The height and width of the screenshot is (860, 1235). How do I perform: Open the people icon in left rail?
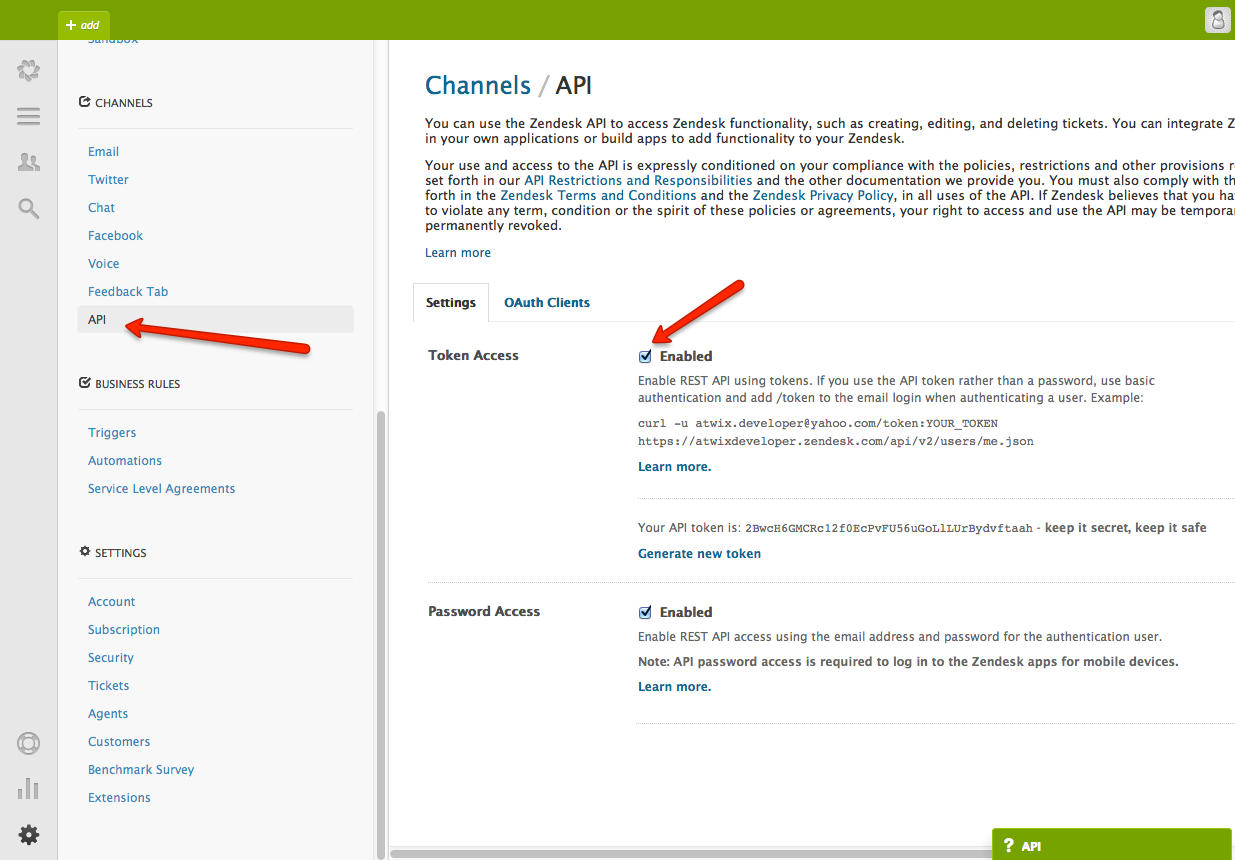pyautogui.click(x=29, y=162)
